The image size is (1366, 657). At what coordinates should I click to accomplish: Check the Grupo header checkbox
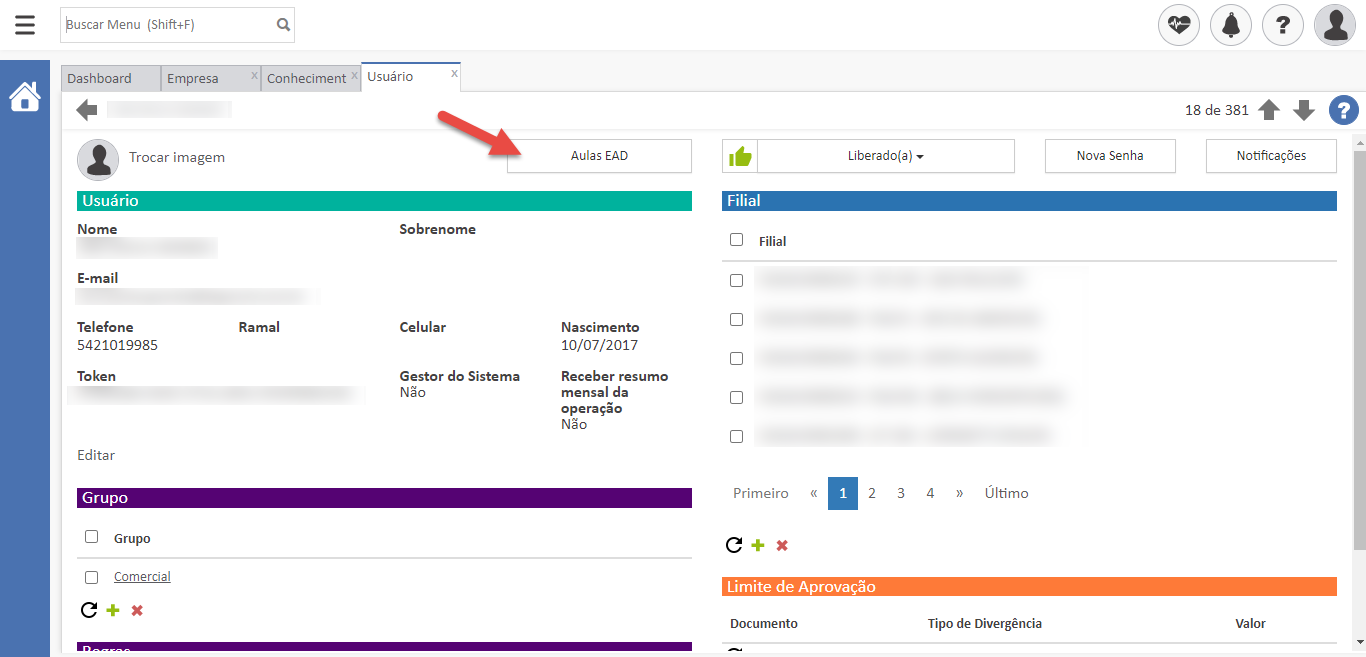coord(92,537)
